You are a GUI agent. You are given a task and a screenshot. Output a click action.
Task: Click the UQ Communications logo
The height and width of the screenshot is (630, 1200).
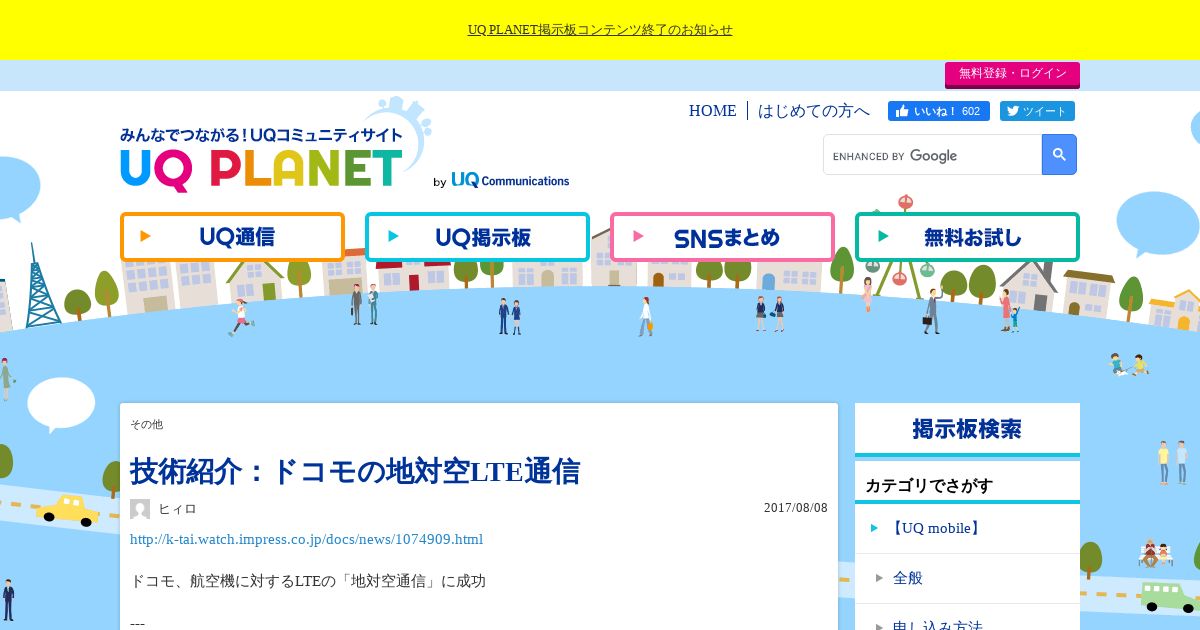coord(510,180)
